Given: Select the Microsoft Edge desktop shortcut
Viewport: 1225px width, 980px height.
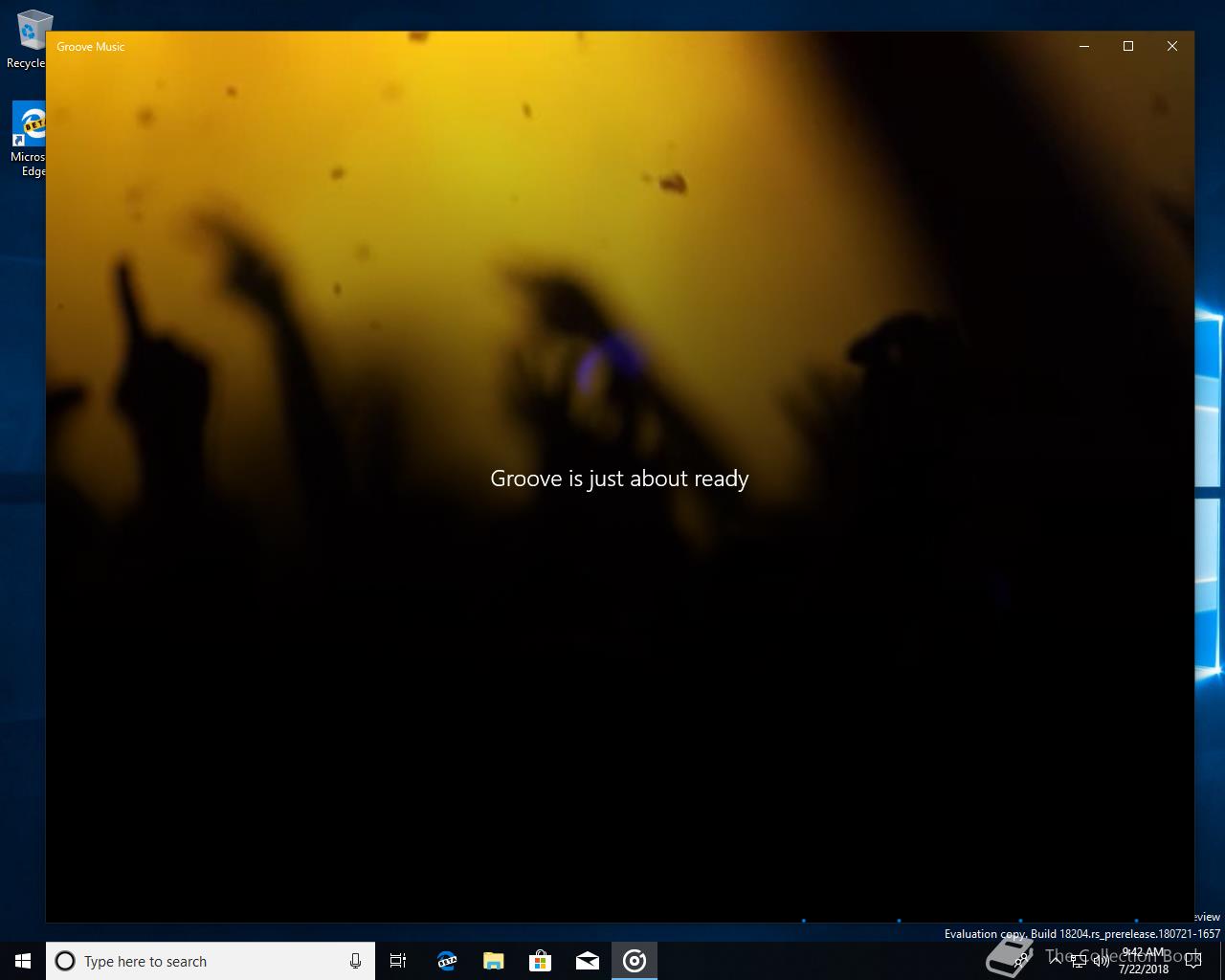Looking at the screenshot, I should pyautogui.click(x=29, y=140).
